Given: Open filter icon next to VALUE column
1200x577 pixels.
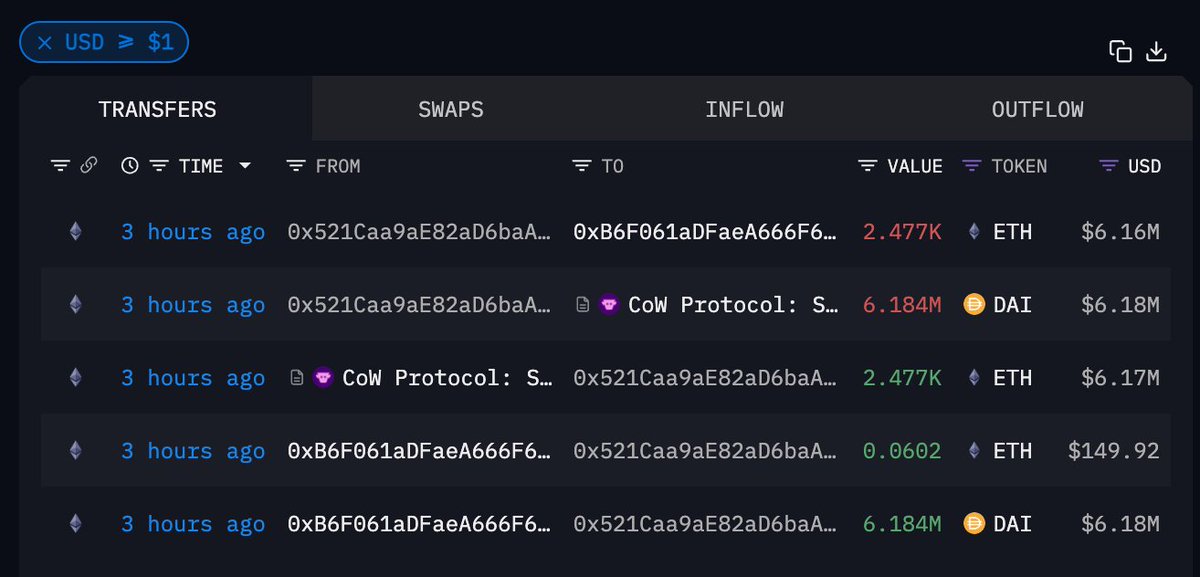Looking at the screenshot, I should click(x=868, y=166).
